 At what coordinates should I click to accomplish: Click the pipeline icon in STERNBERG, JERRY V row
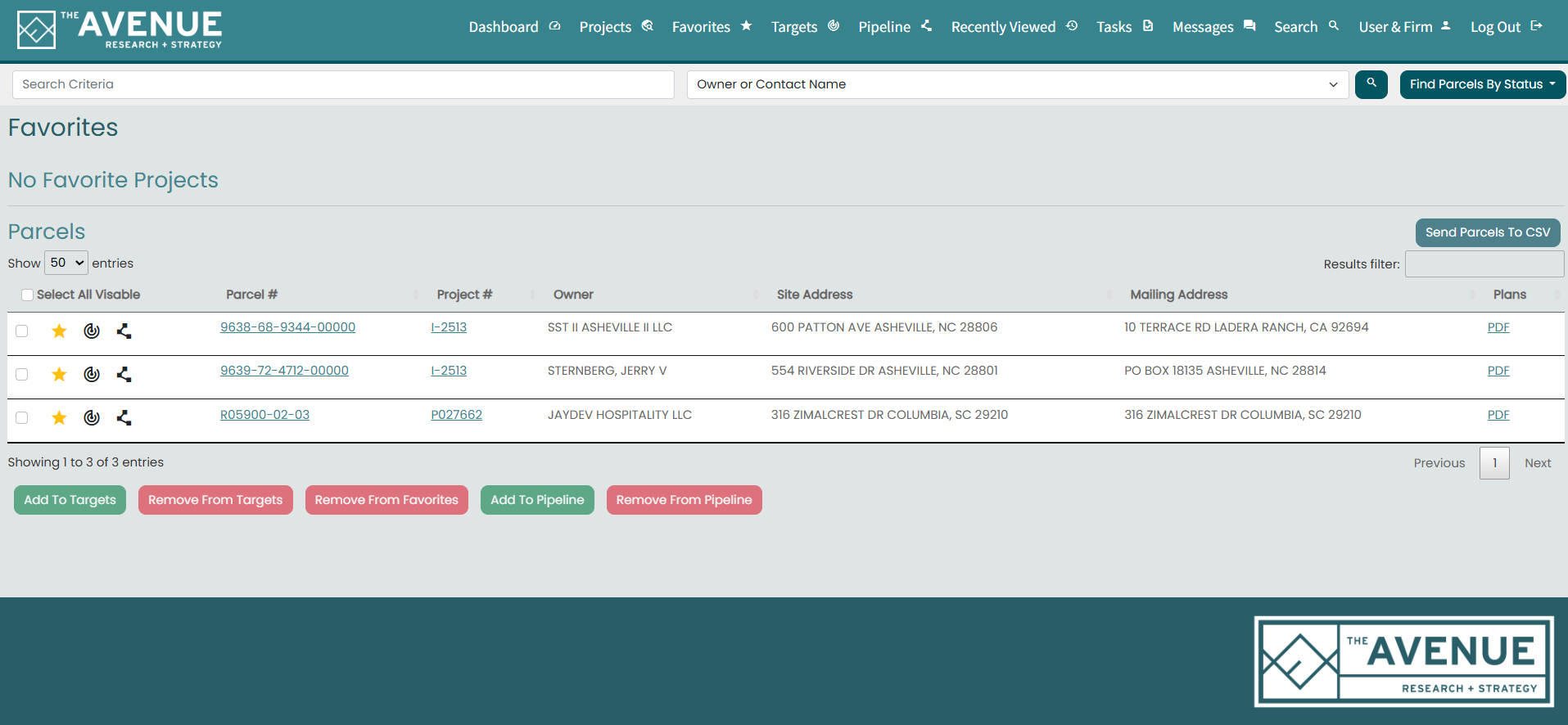[124, 374]
